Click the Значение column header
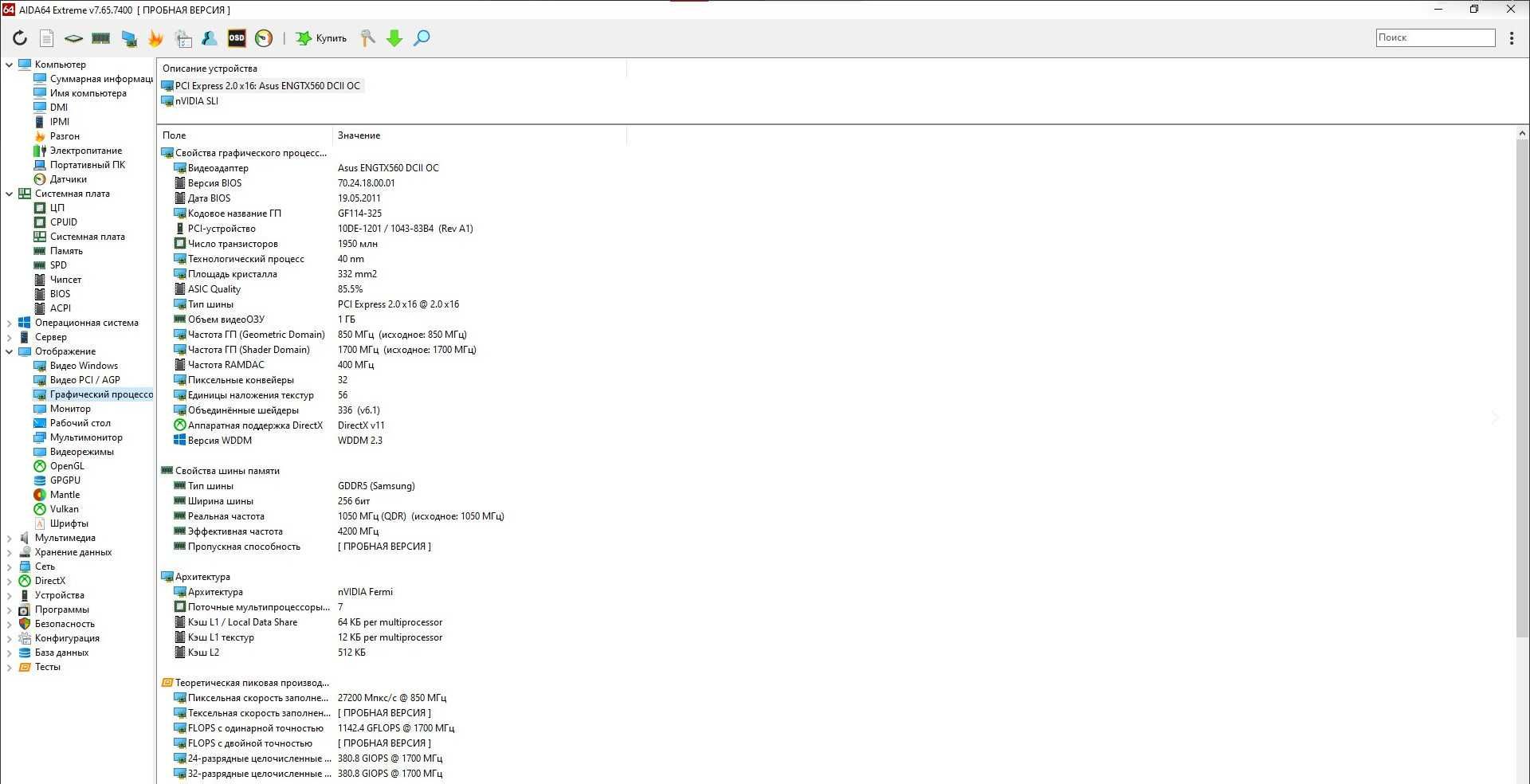This screenshot has width=1530, height=784. coord(479,135)
